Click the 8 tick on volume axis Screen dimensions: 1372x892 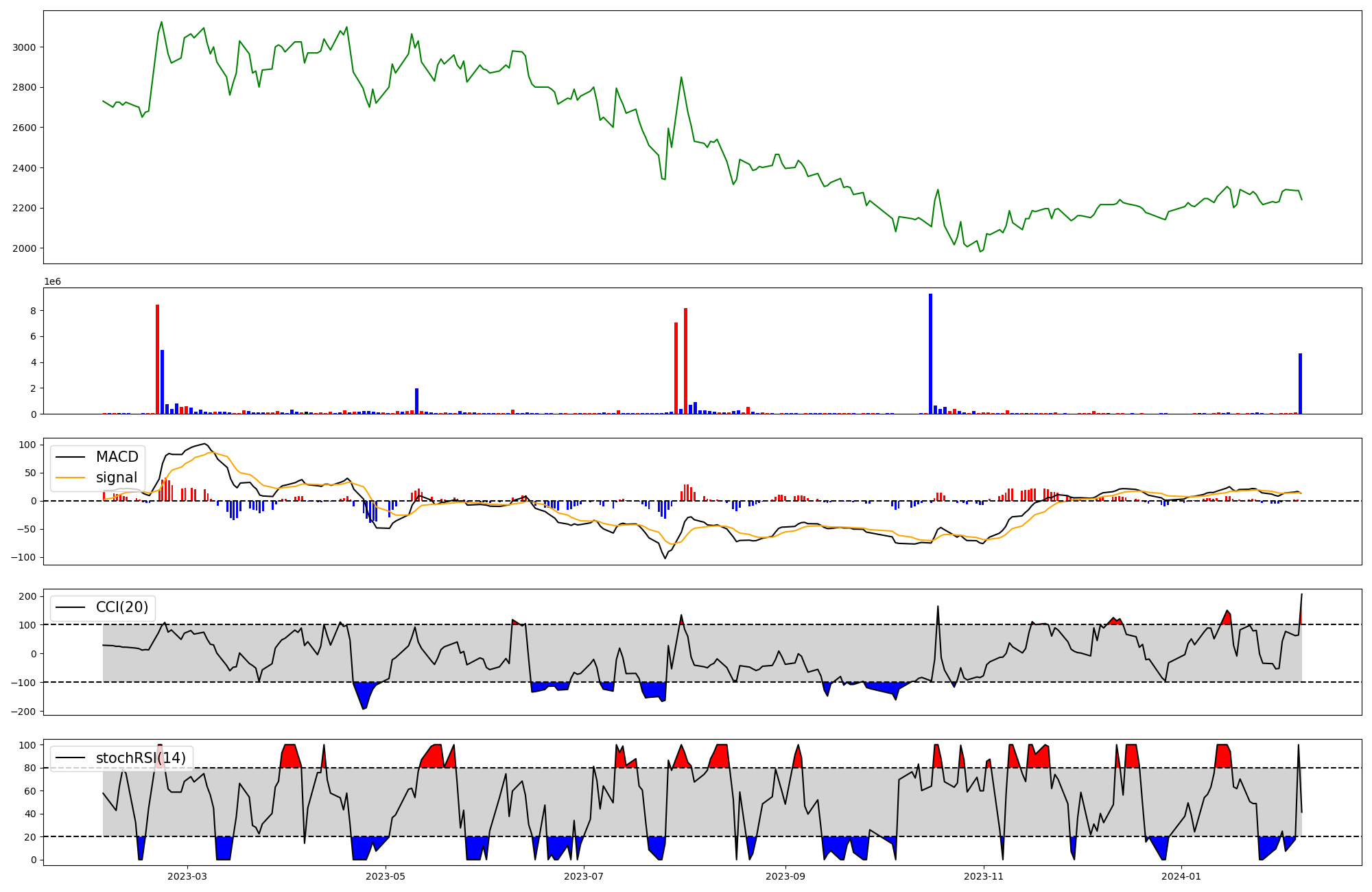tap(32, 311)
